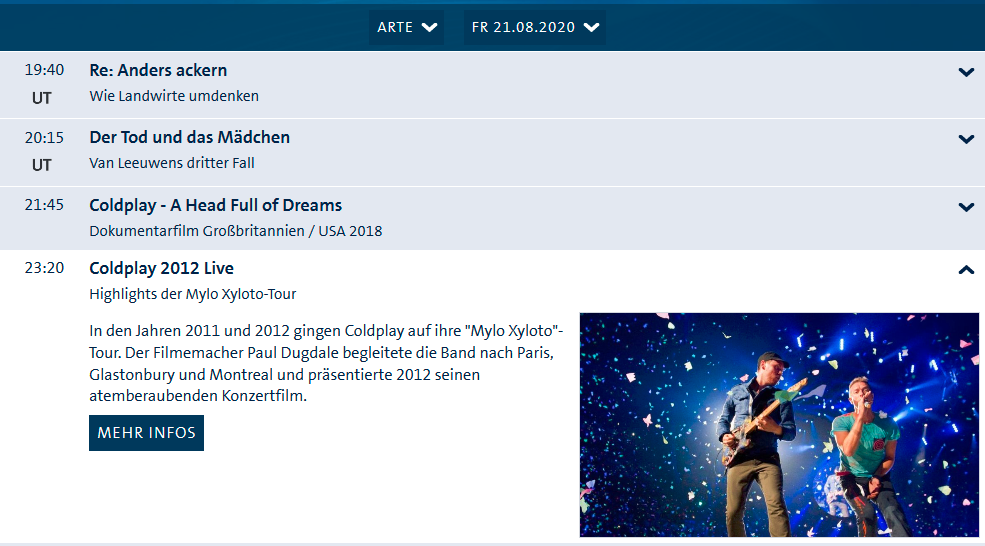Image resolution: width=985 pixels, height=546 pixels.
Task: Open the FR 21.08.2020 date dropdown
Action: pyautogui.click(x=535, y=27)
